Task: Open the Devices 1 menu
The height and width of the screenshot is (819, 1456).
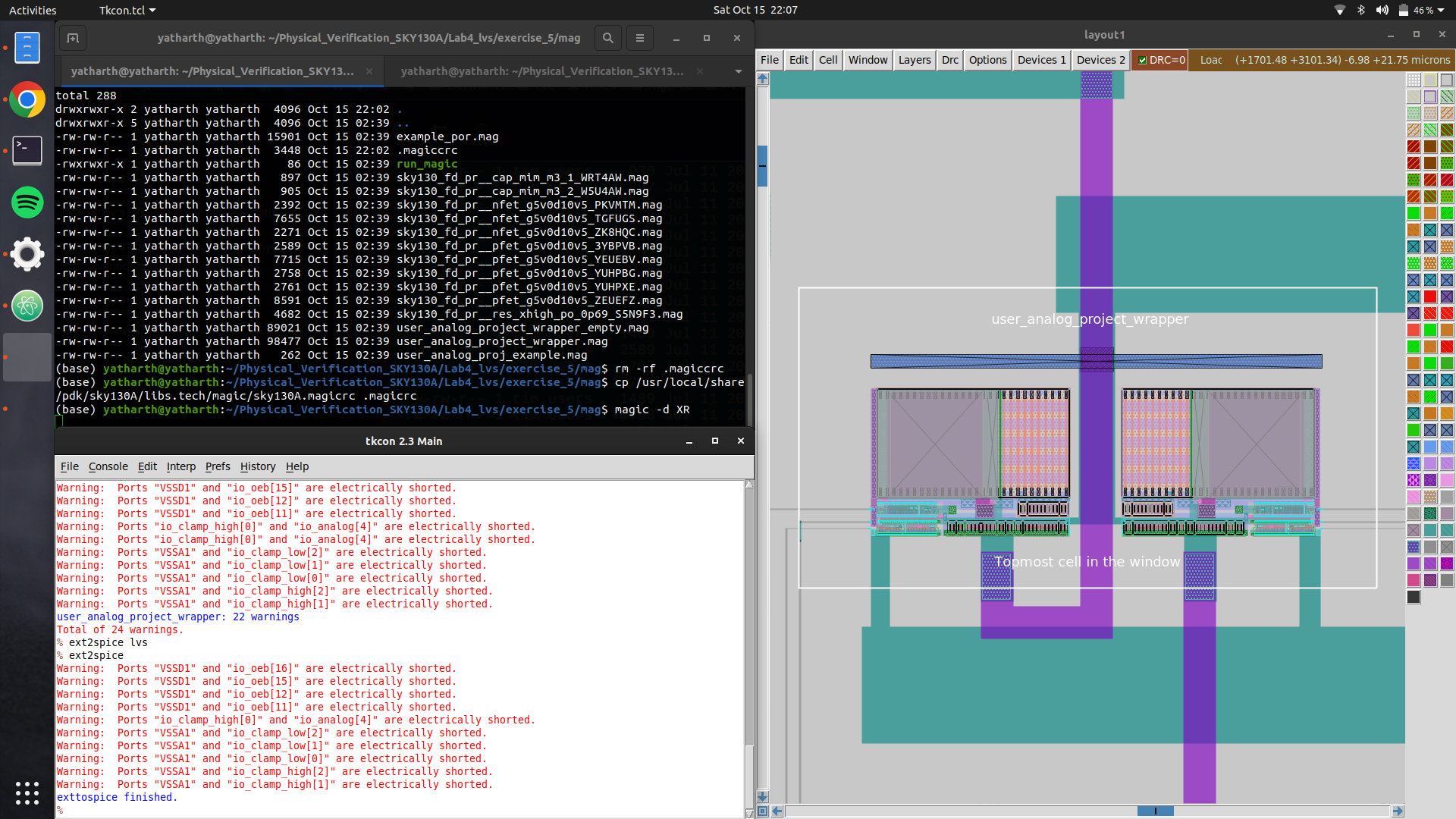Action: click(x=1042, y=60)
